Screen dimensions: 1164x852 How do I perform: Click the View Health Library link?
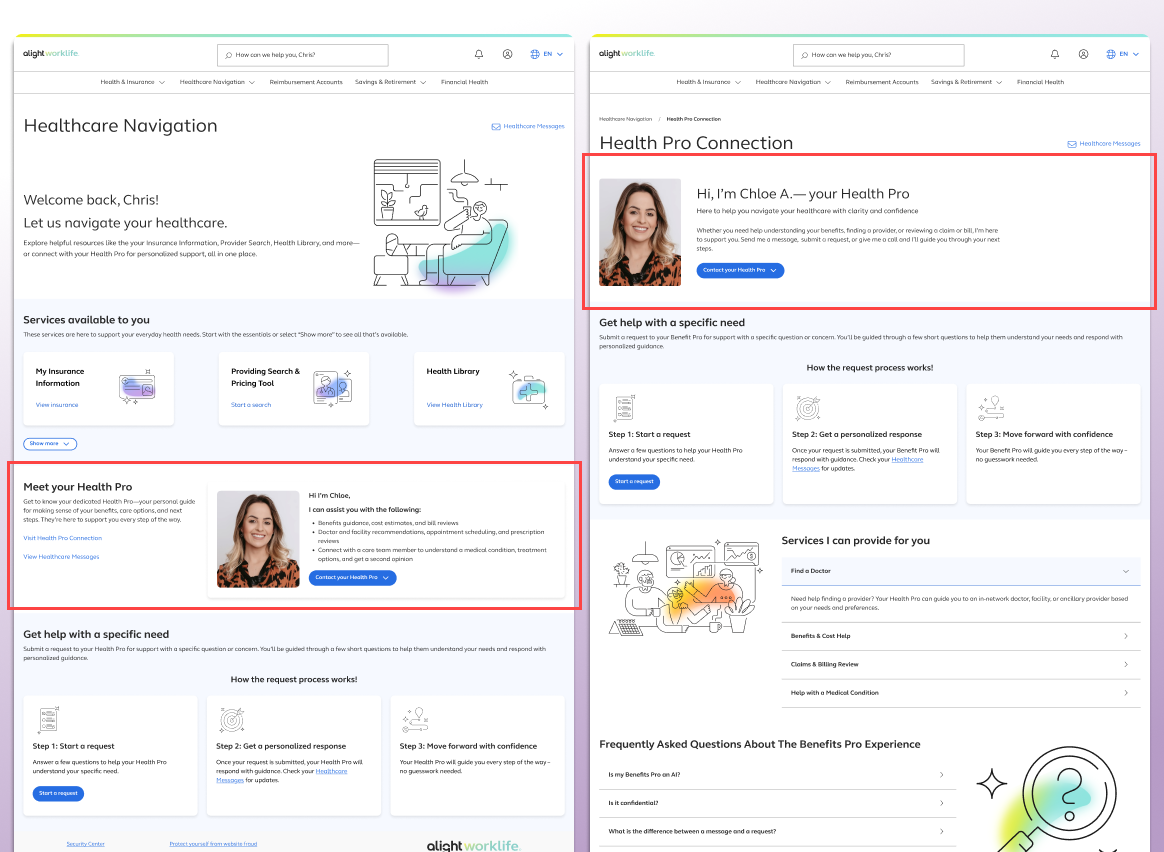click(x=454, y=405)
